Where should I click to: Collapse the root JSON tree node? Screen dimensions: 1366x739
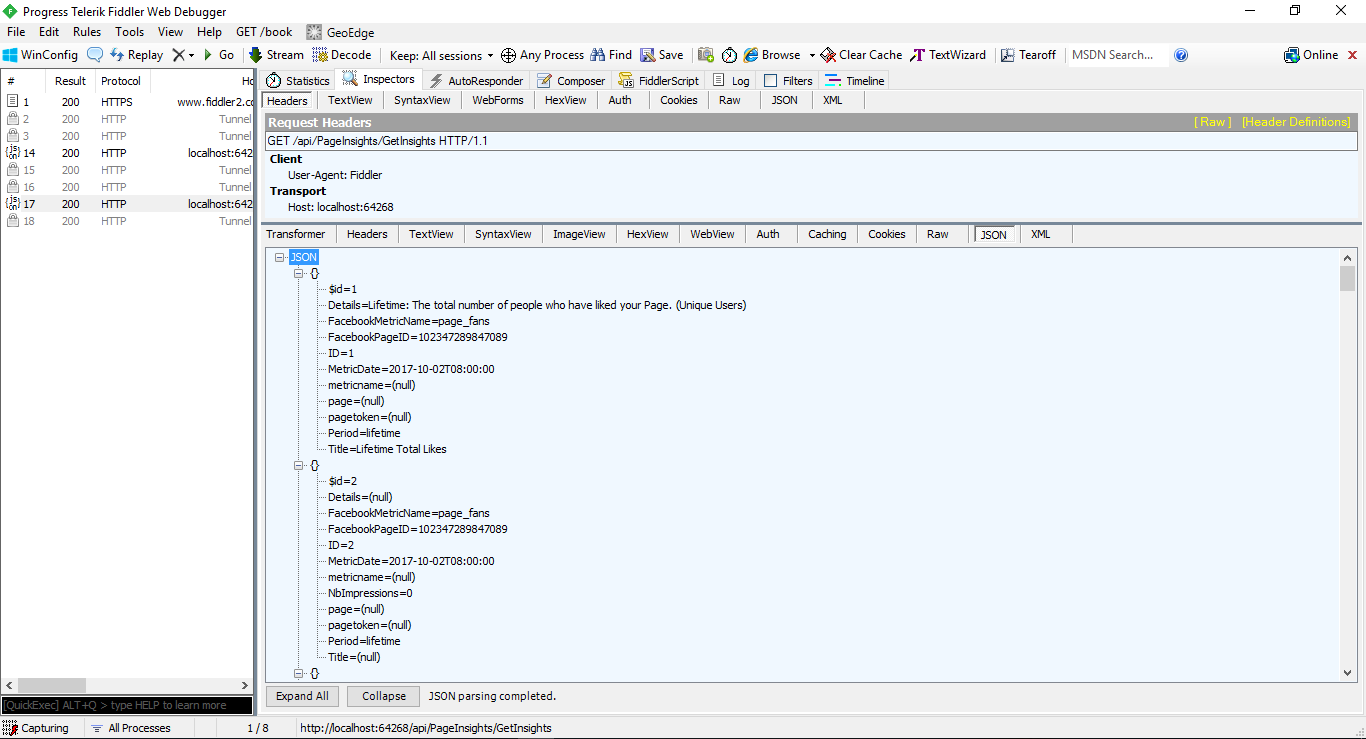280,257
